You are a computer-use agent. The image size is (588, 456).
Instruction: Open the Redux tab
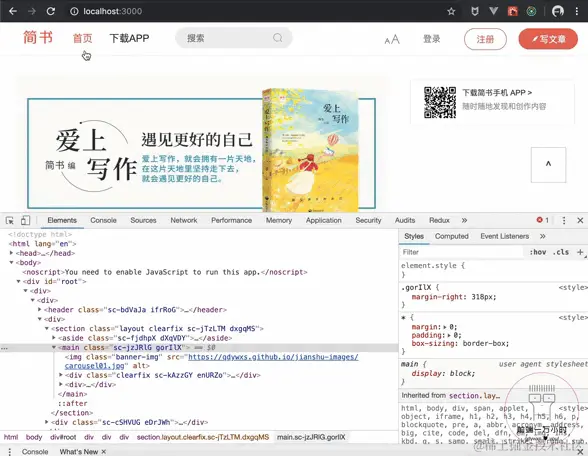tap(439, 220)
